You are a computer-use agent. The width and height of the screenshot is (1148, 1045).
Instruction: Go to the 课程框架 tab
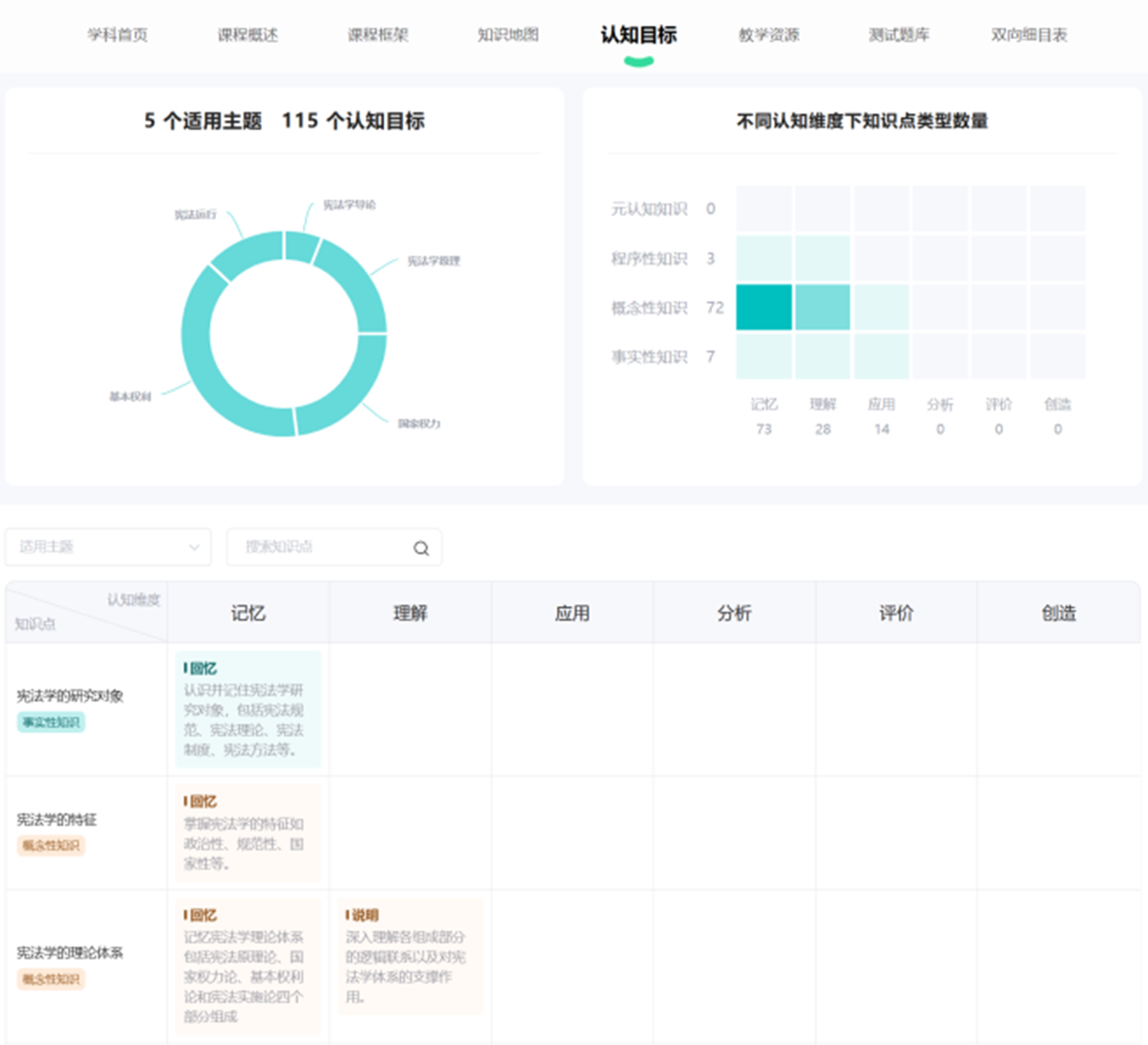pyautogui.click(x=378, y=35)
